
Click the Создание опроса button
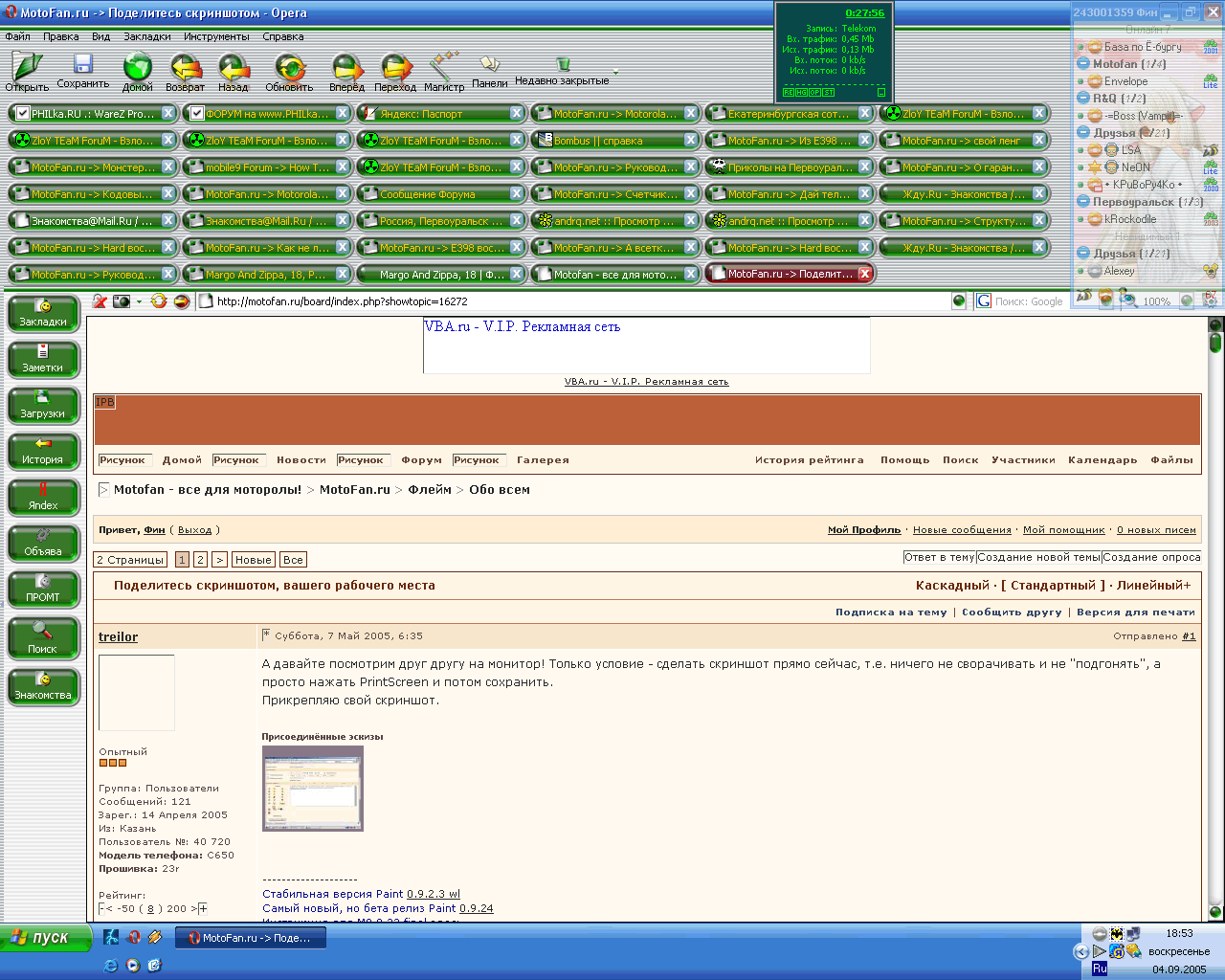tap(1152, 557)
